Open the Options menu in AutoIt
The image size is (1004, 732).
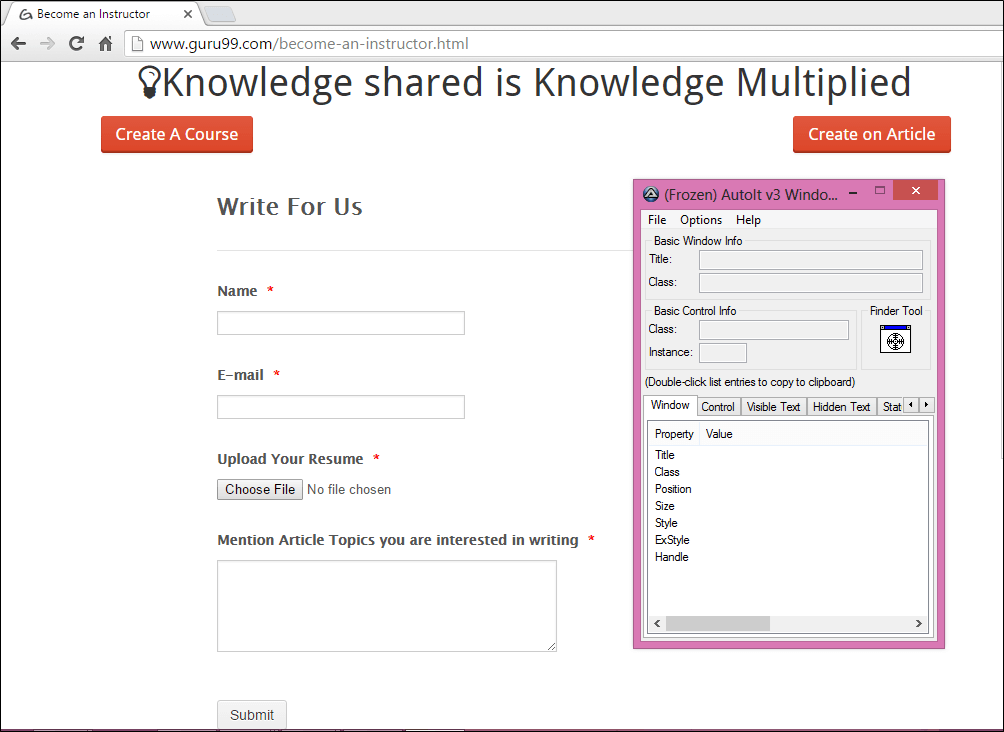click(x=701, y=220)
